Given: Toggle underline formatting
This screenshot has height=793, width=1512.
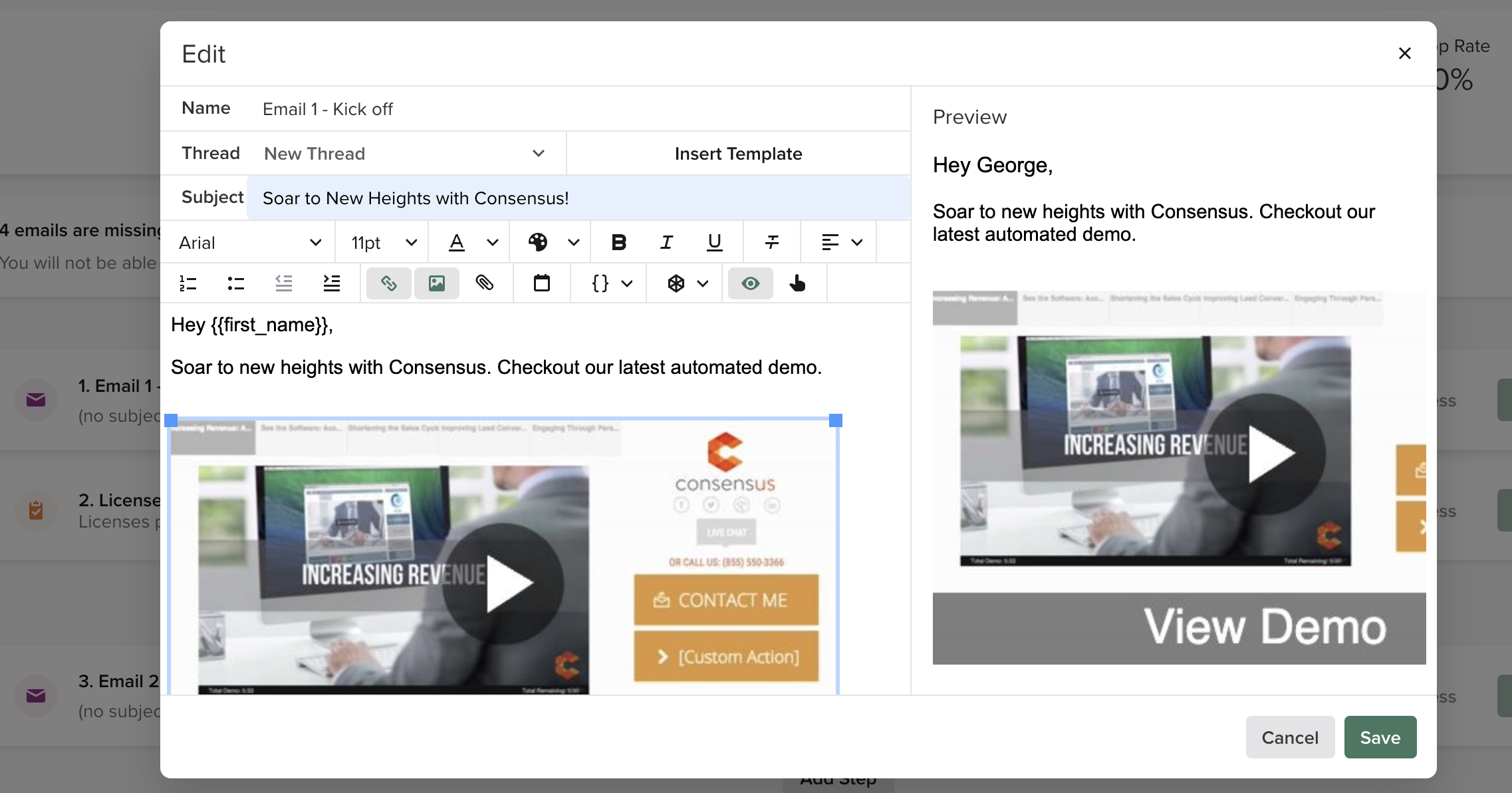Looking at the screenshot, I should 714,243.
